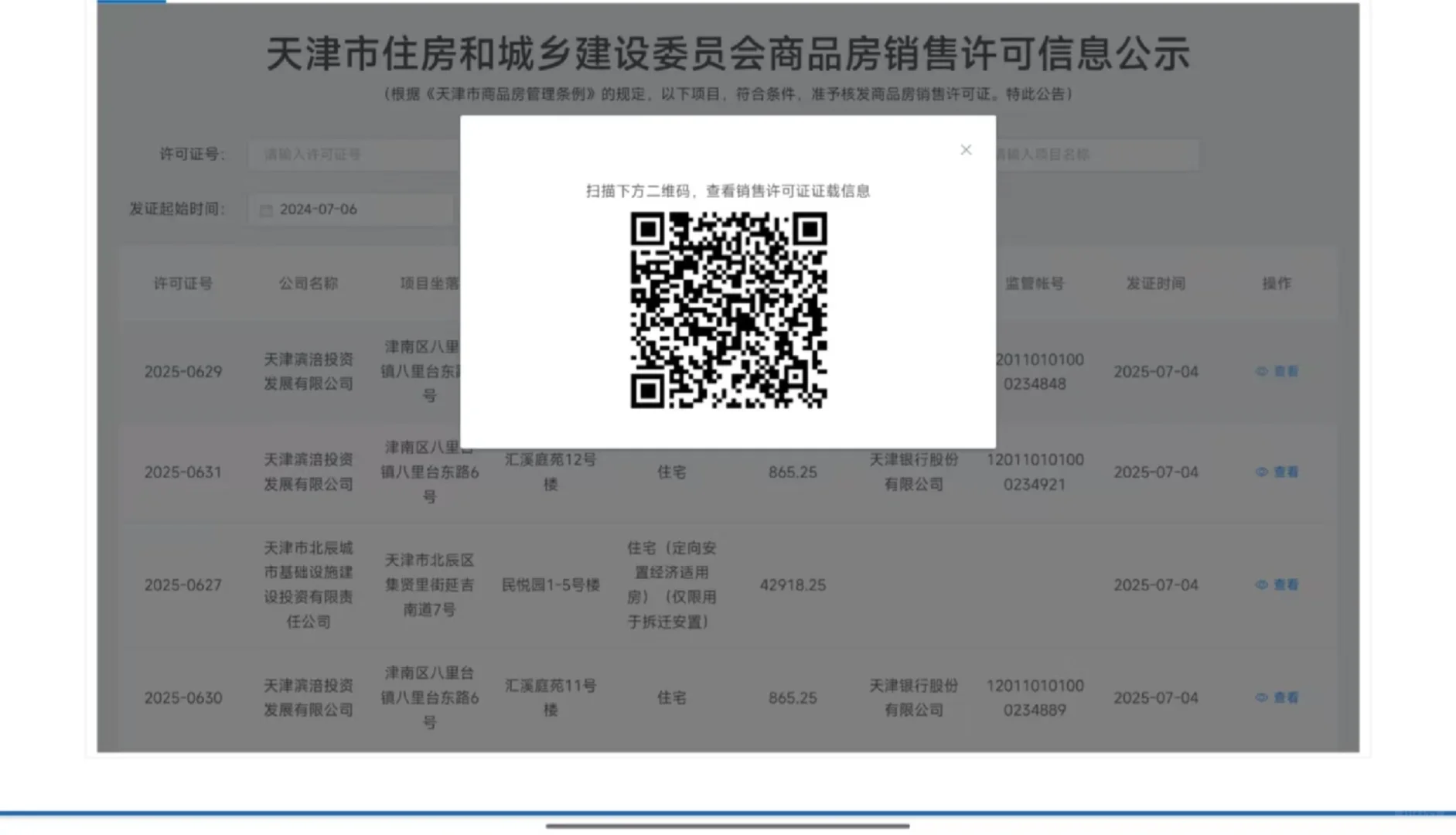Click 天津市北辰区集贤里街延吉南道7号 address cell
Screen dimensions: 1456x835
tap(430, 585)
